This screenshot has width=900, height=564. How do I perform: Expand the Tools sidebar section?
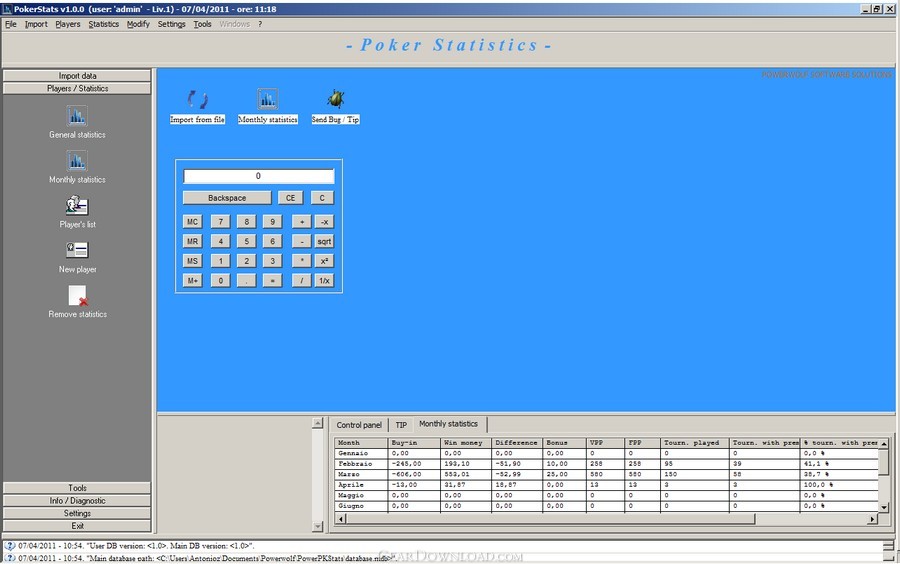coord(77,488)
